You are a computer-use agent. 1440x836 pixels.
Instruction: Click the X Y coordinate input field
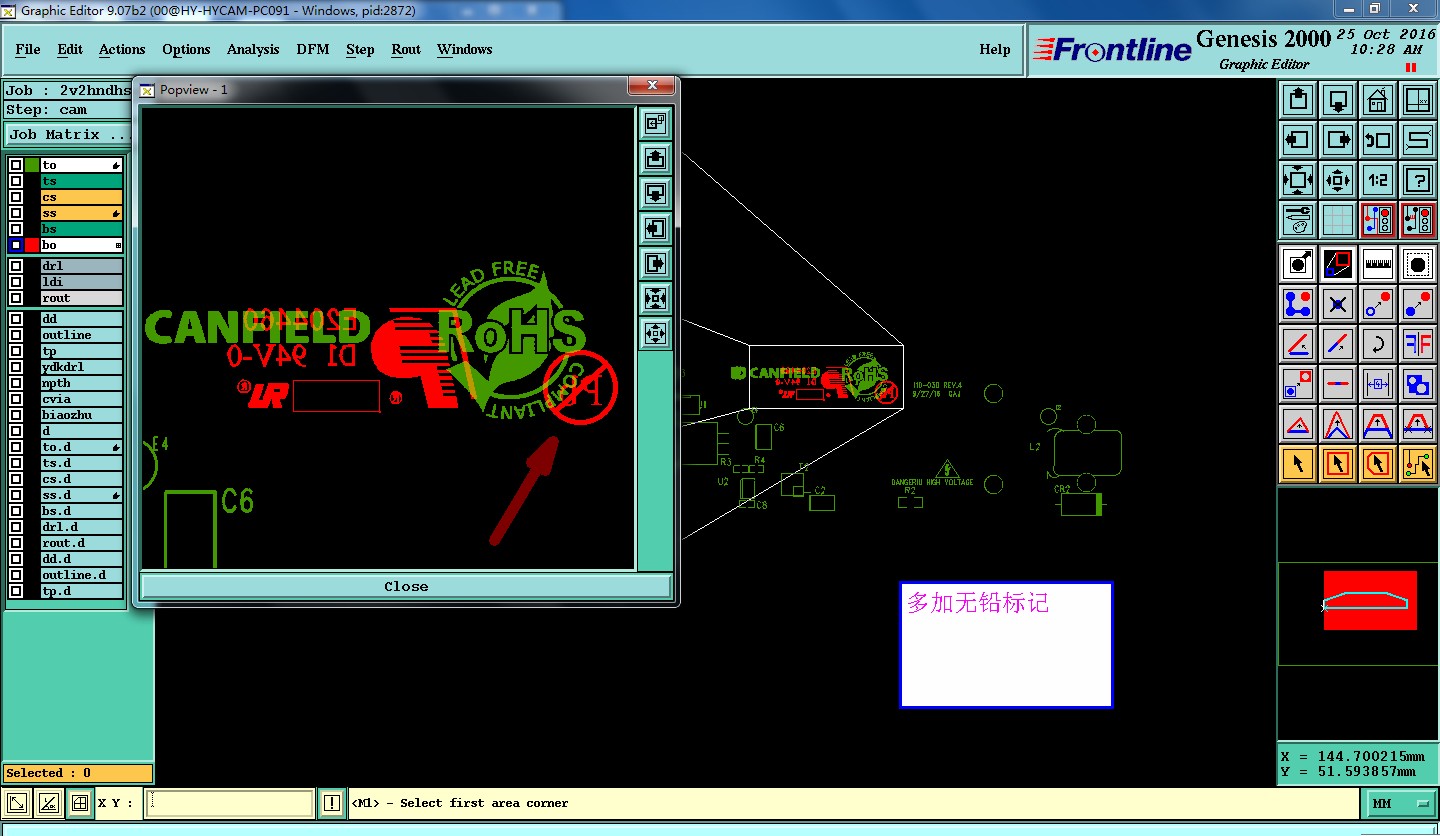[x=230, y=803]
